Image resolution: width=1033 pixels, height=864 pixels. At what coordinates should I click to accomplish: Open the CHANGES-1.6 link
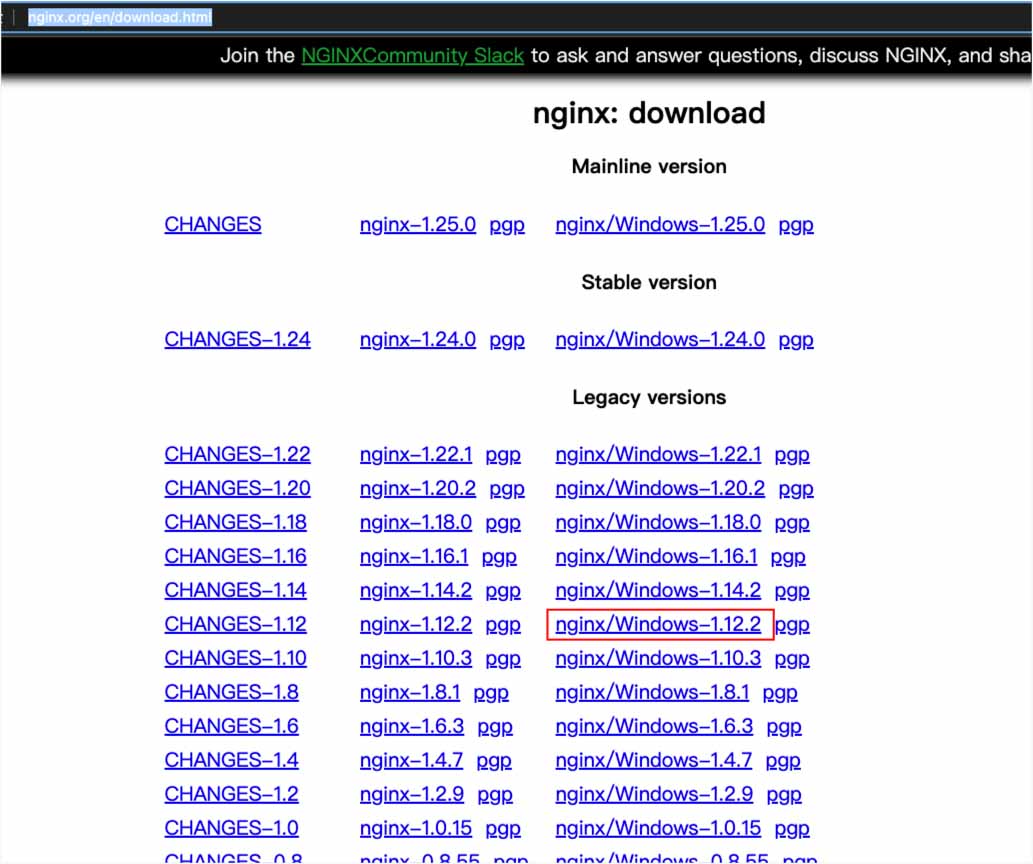coord(231,726)
